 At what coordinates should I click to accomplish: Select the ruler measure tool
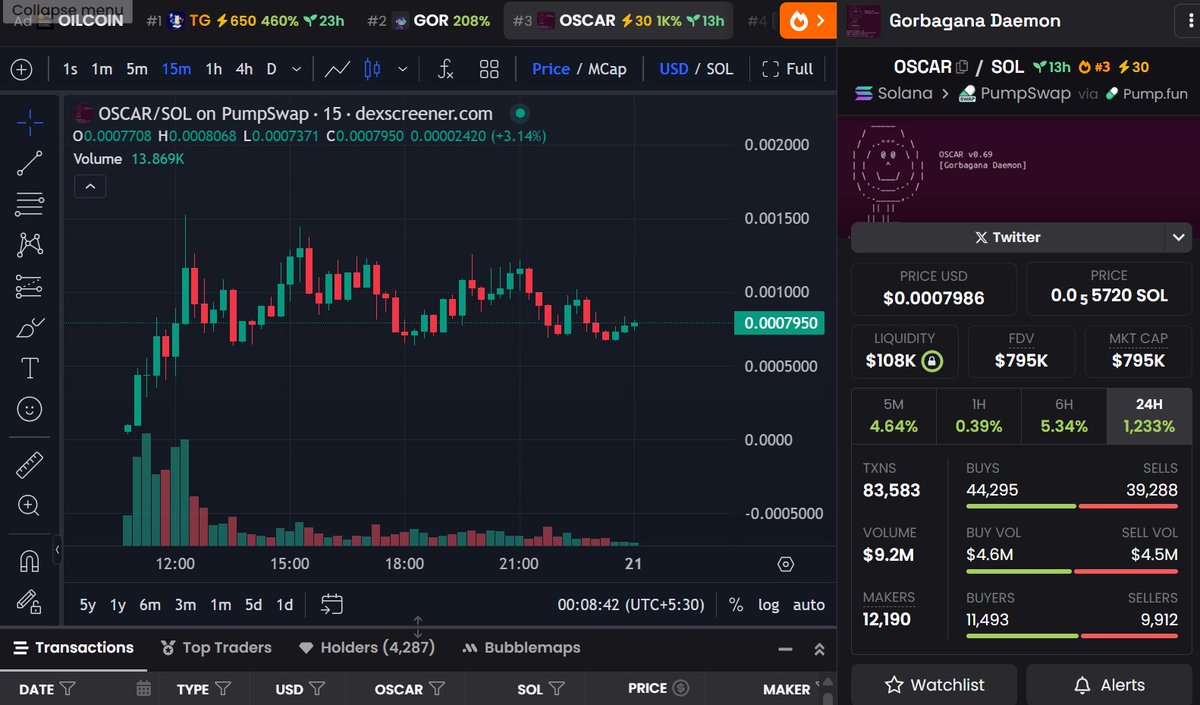coord(30,464)
